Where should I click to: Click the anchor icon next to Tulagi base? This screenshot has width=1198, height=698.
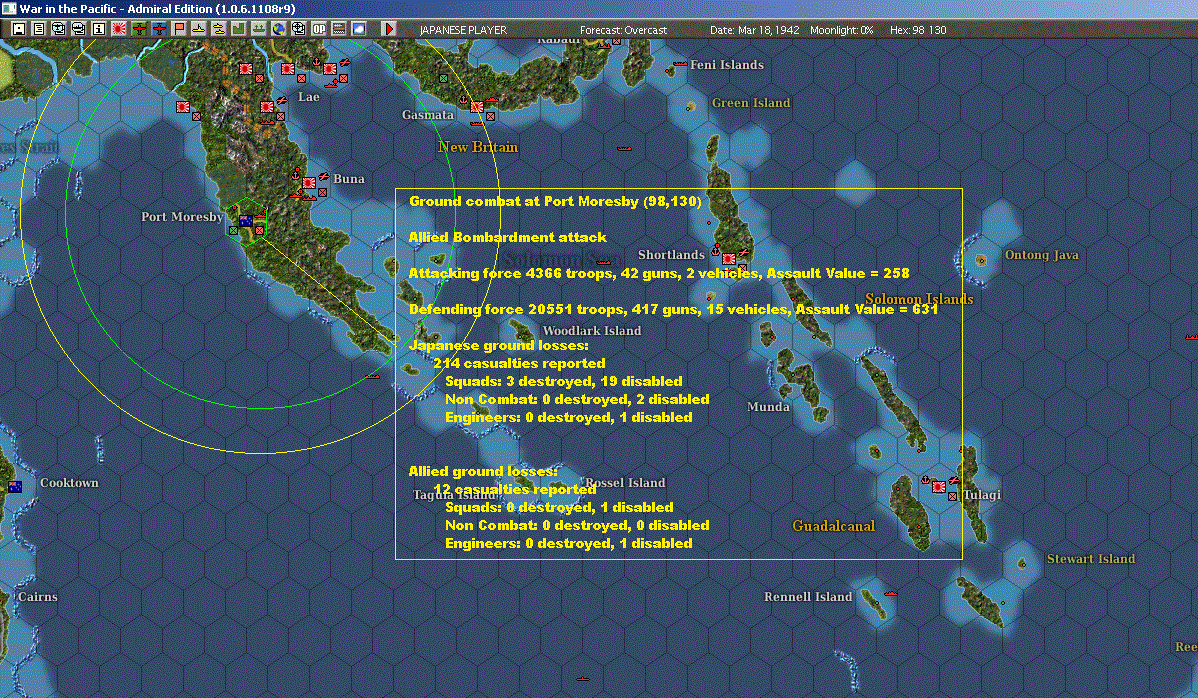click(x=925, y=480)
